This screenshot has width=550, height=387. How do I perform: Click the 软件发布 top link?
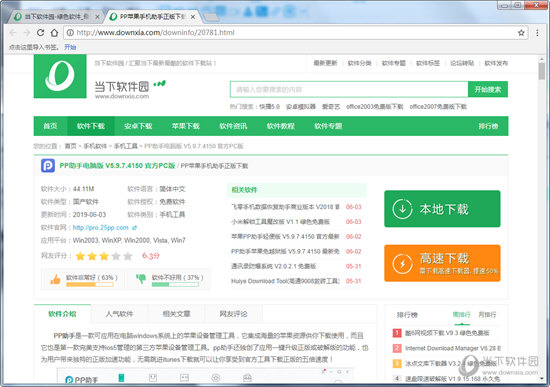496,63
